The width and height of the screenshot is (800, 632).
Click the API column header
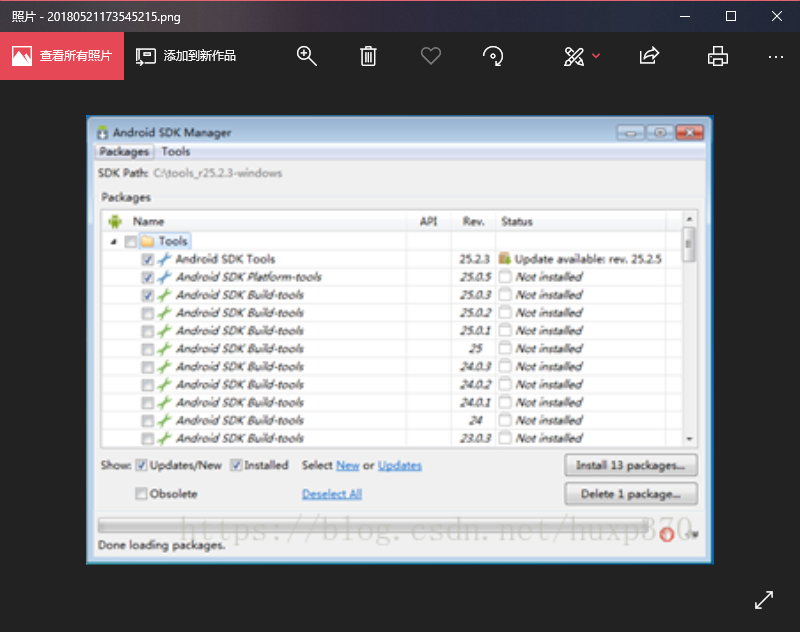coord(429,221)
